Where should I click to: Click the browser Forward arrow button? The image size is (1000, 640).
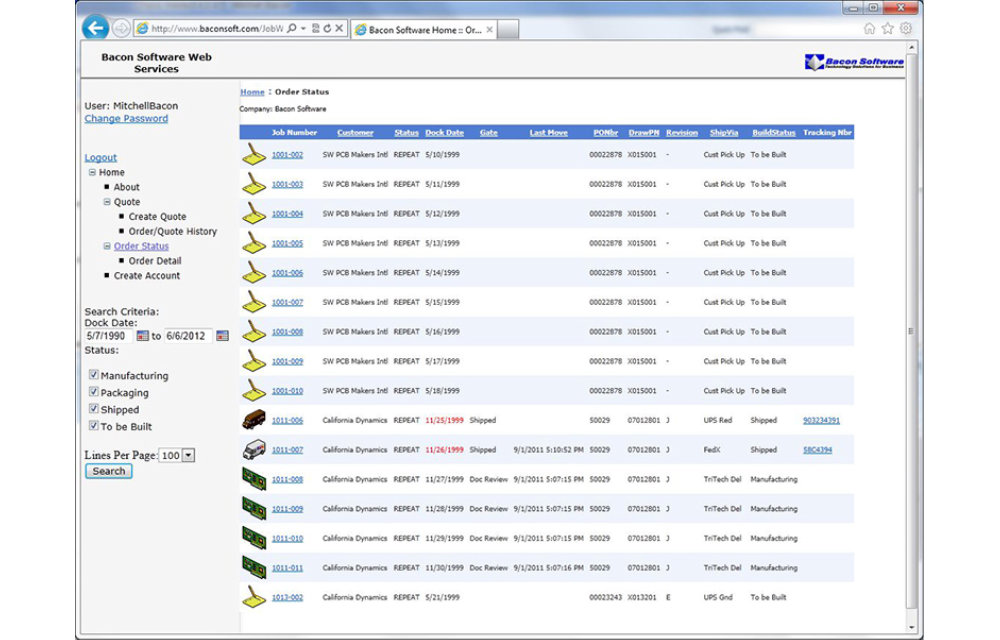pos(121,29)
